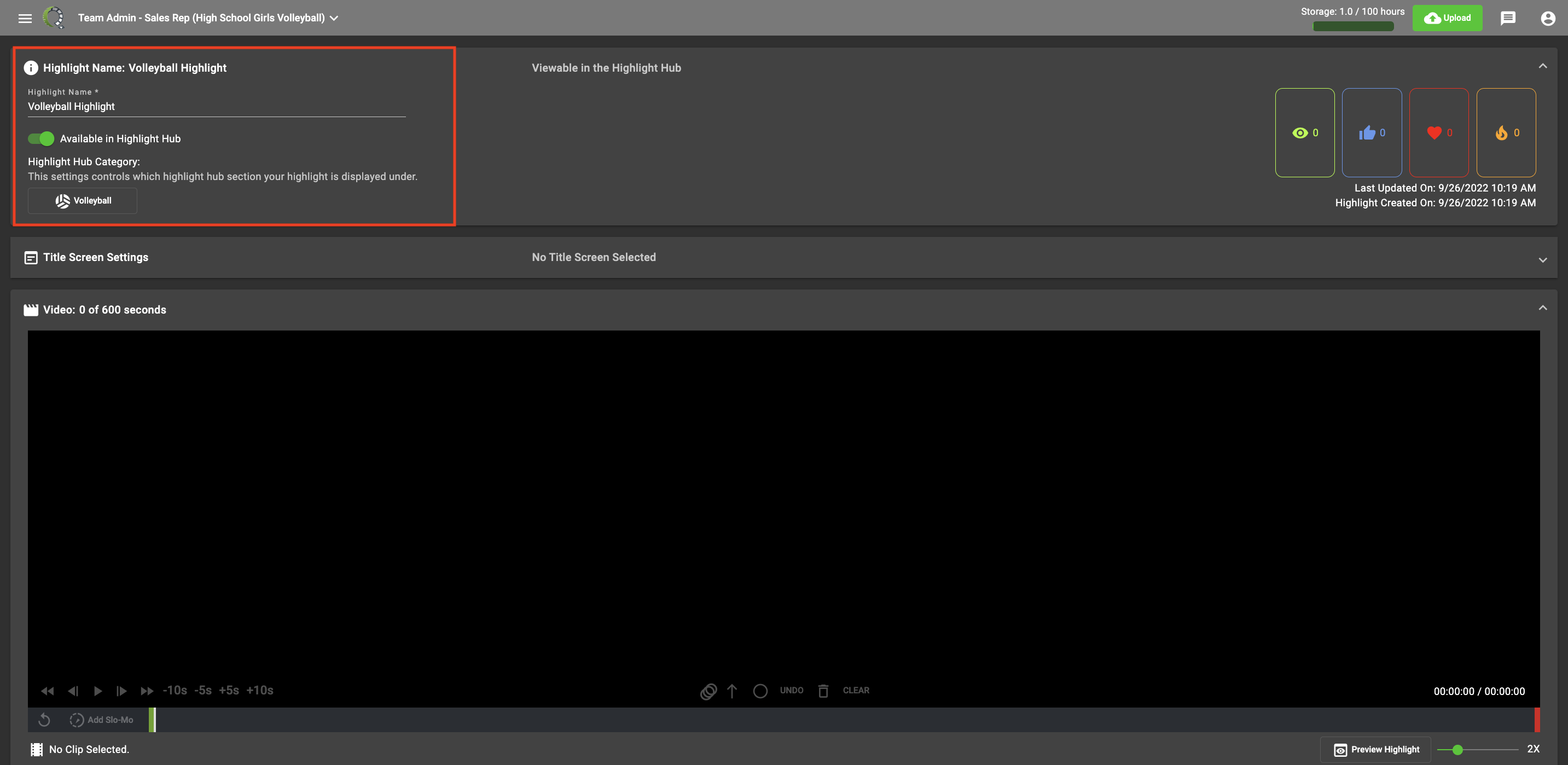Skip forward 10 seconds
The width and height of the screenshot is (1568, 765).
[x=260, y=691]
